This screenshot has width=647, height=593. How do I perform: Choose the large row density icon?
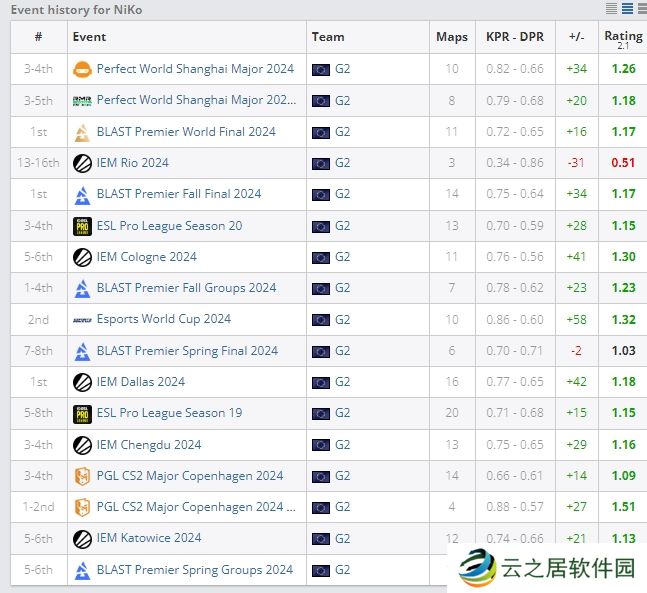[x=641, y=9]
